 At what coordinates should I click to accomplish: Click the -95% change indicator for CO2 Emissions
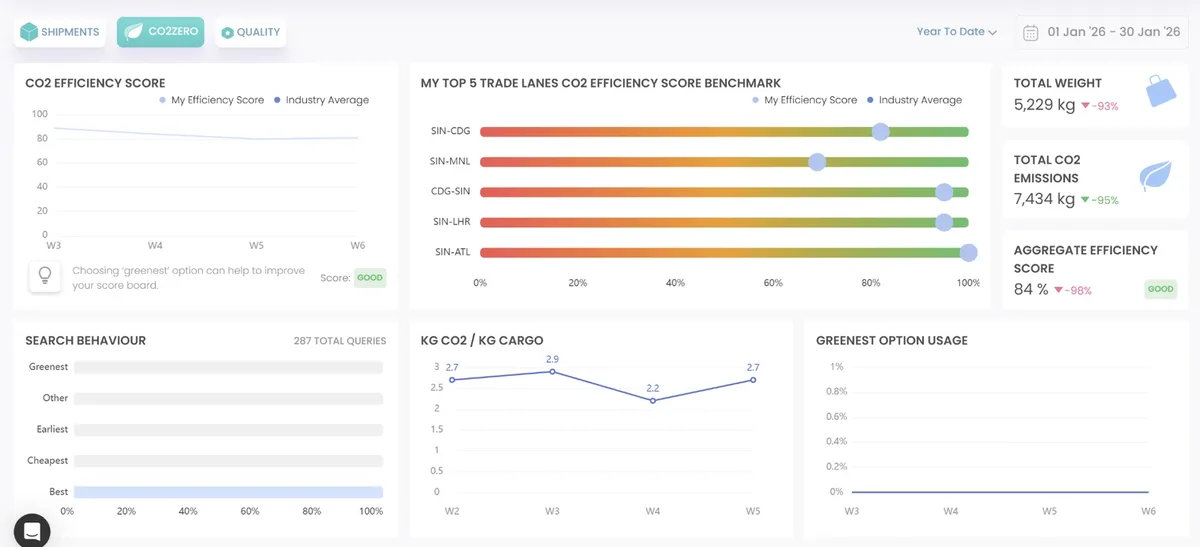1099,200
